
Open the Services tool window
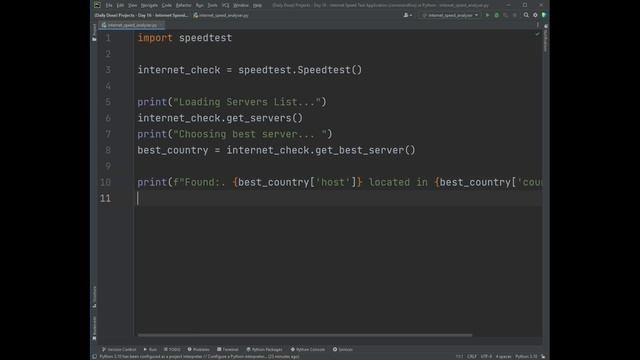point(342,349)
